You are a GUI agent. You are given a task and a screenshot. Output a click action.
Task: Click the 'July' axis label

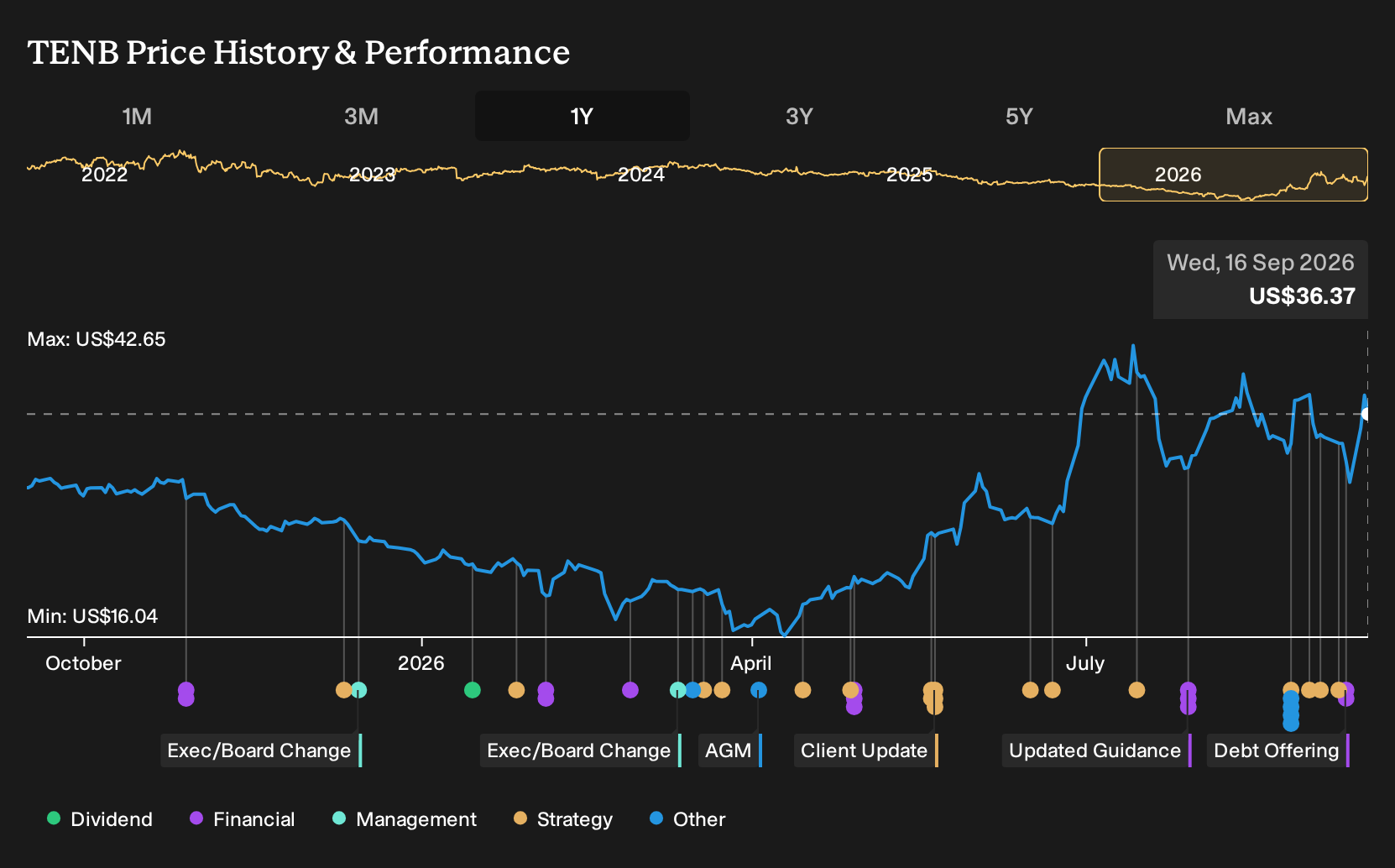(x=1085, y=663)
